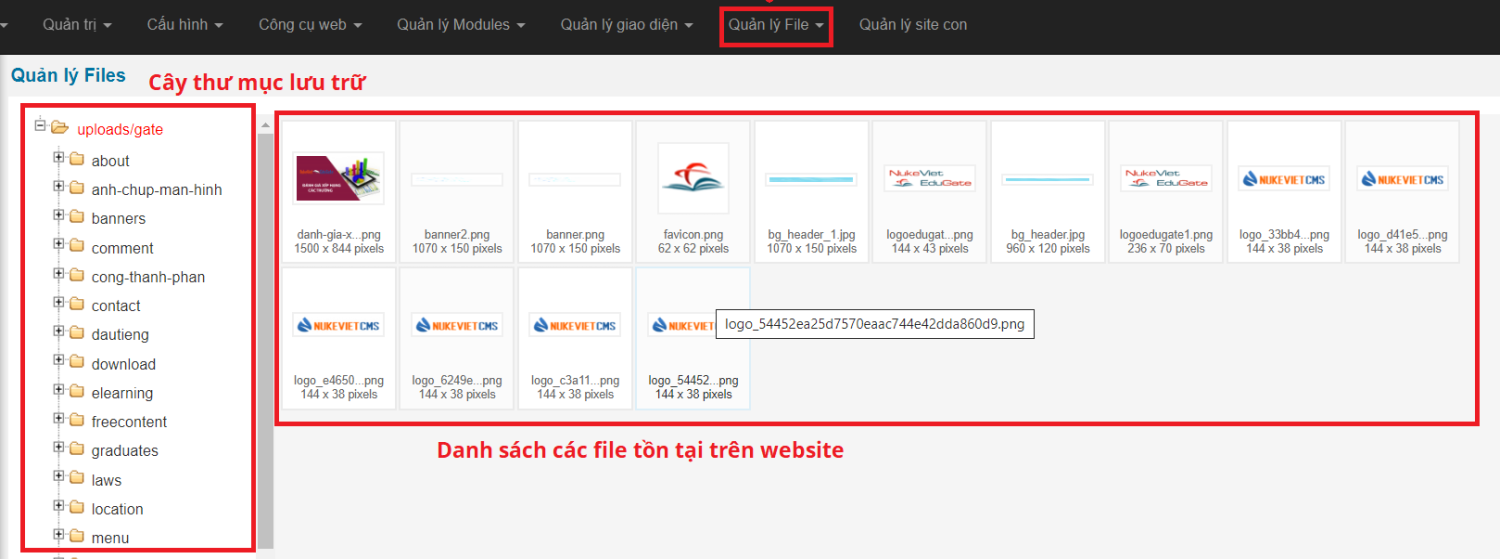Expand the menu folder node

click(x=59, y=535)
